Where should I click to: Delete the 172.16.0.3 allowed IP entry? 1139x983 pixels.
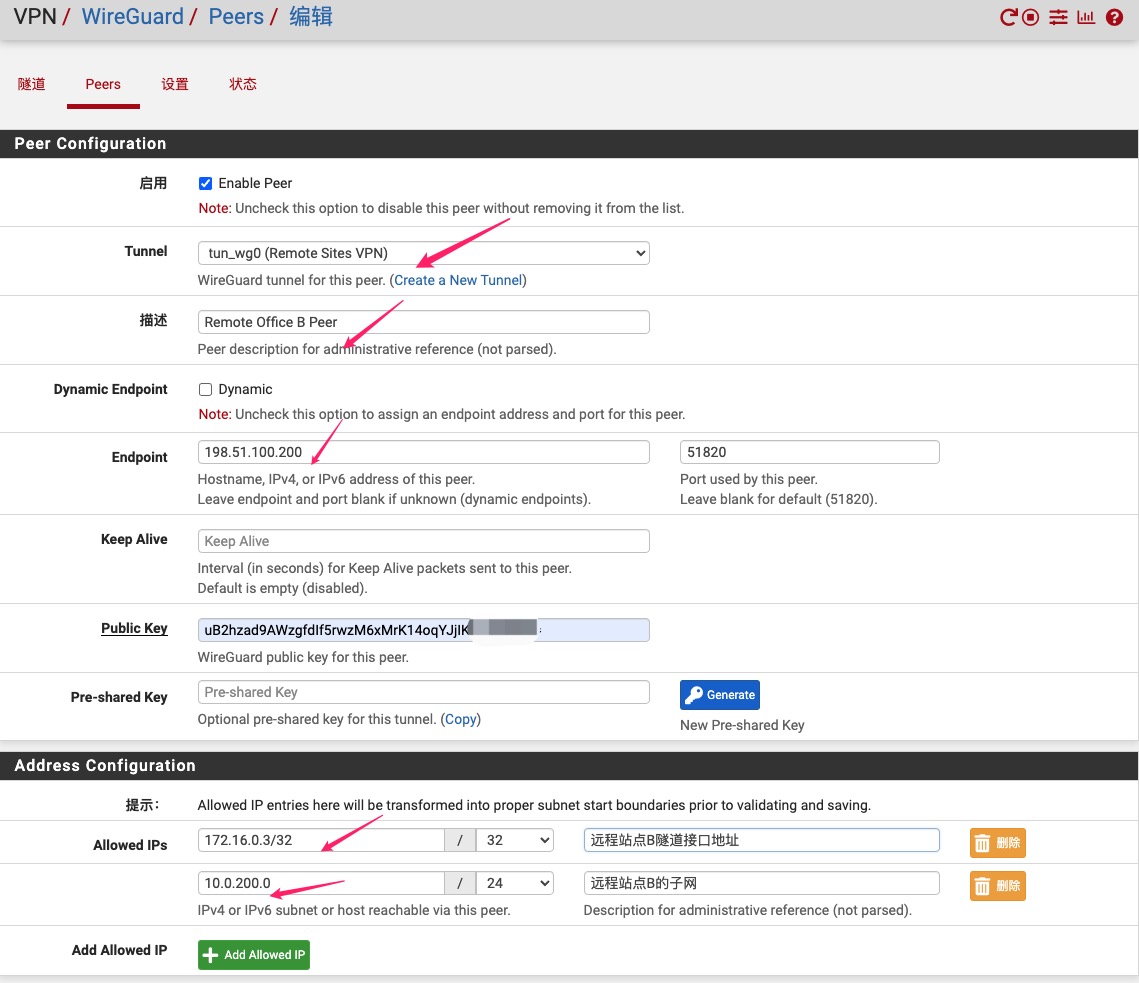click(x=997, y=842)
